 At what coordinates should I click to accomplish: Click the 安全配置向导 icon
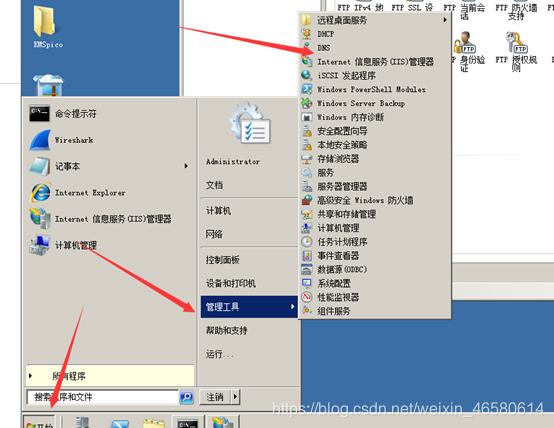pos(307,131)
